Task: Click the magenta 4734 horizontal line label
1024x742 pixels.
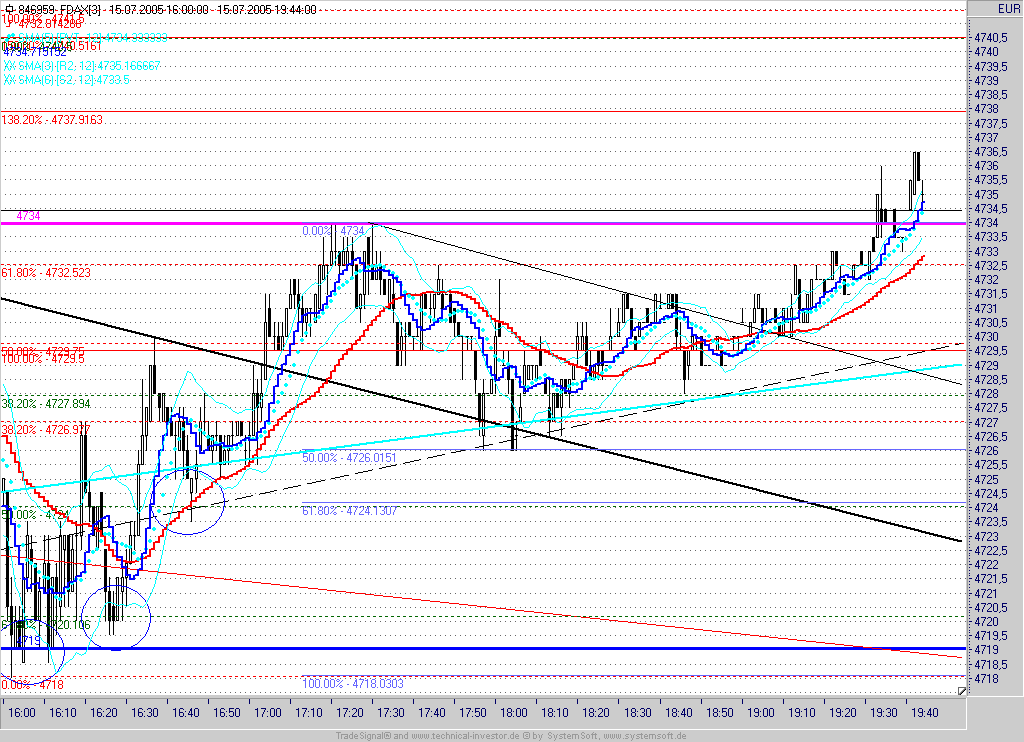Action: (x=28, y=216)
